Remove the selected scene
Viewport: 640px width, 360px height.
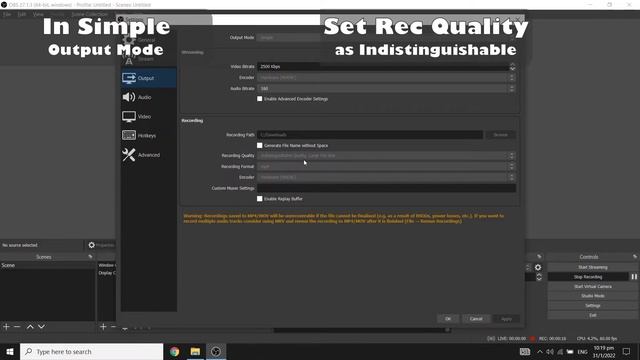click(17, 327)
